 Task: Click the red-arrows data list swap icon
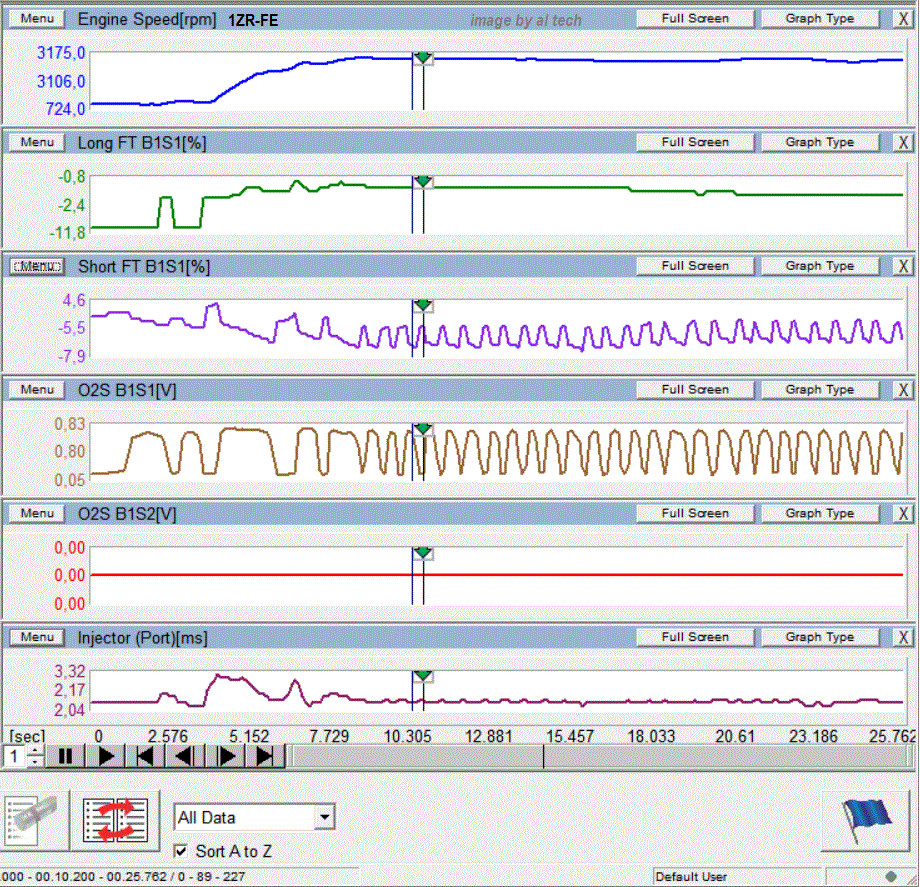(x=115, y=818)
